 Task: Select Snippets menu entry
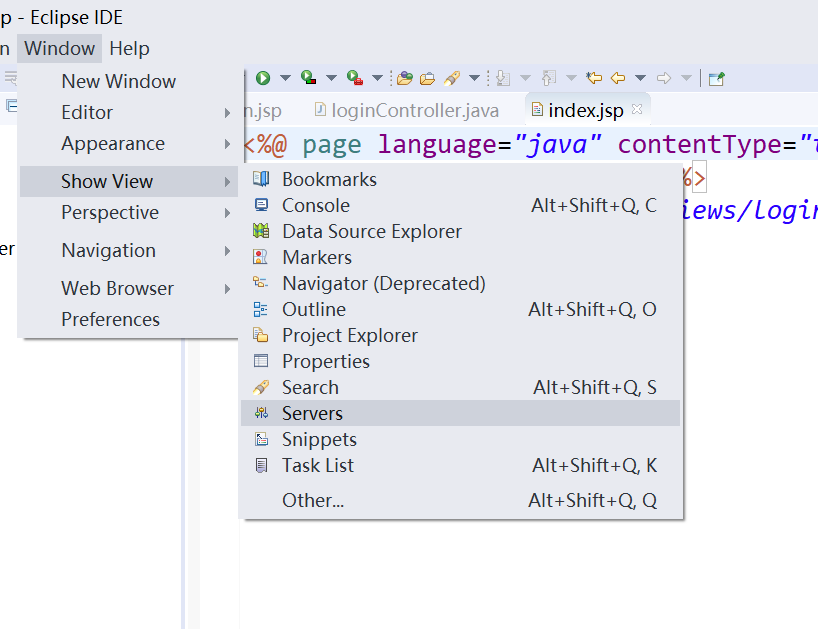point(461,439)
